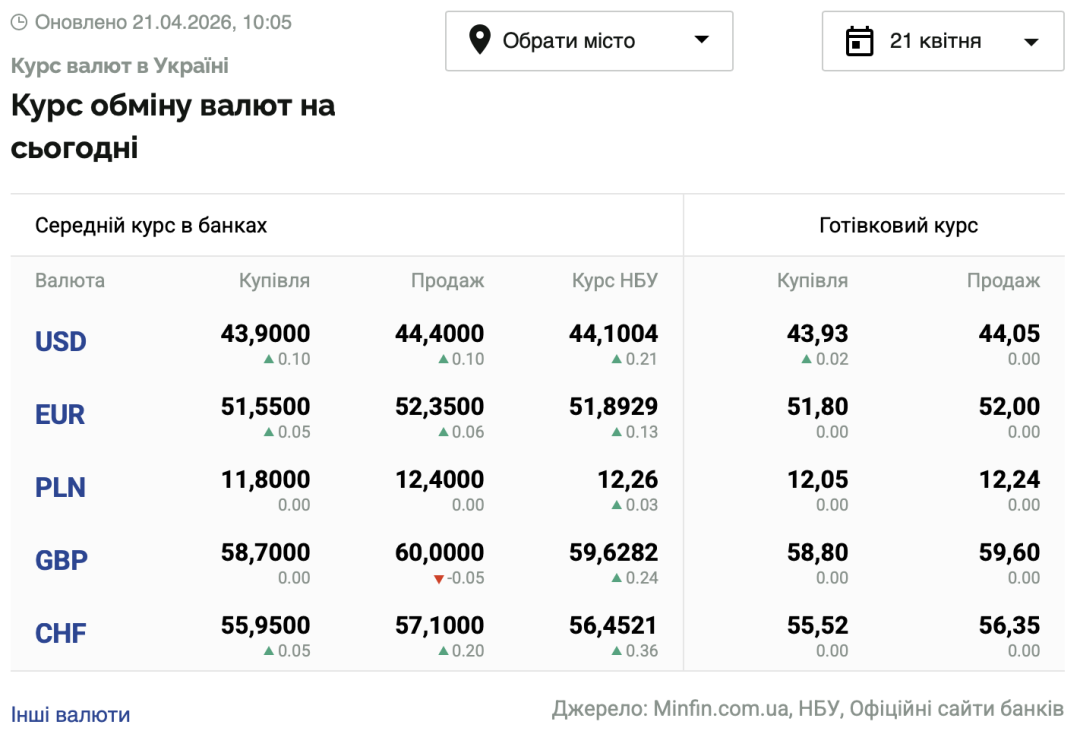This screenshot has width=1080, height=731.
Task: Switch to the 'Готівковий курс' tab
Action: pyautogui.click(x=898, y=225)
